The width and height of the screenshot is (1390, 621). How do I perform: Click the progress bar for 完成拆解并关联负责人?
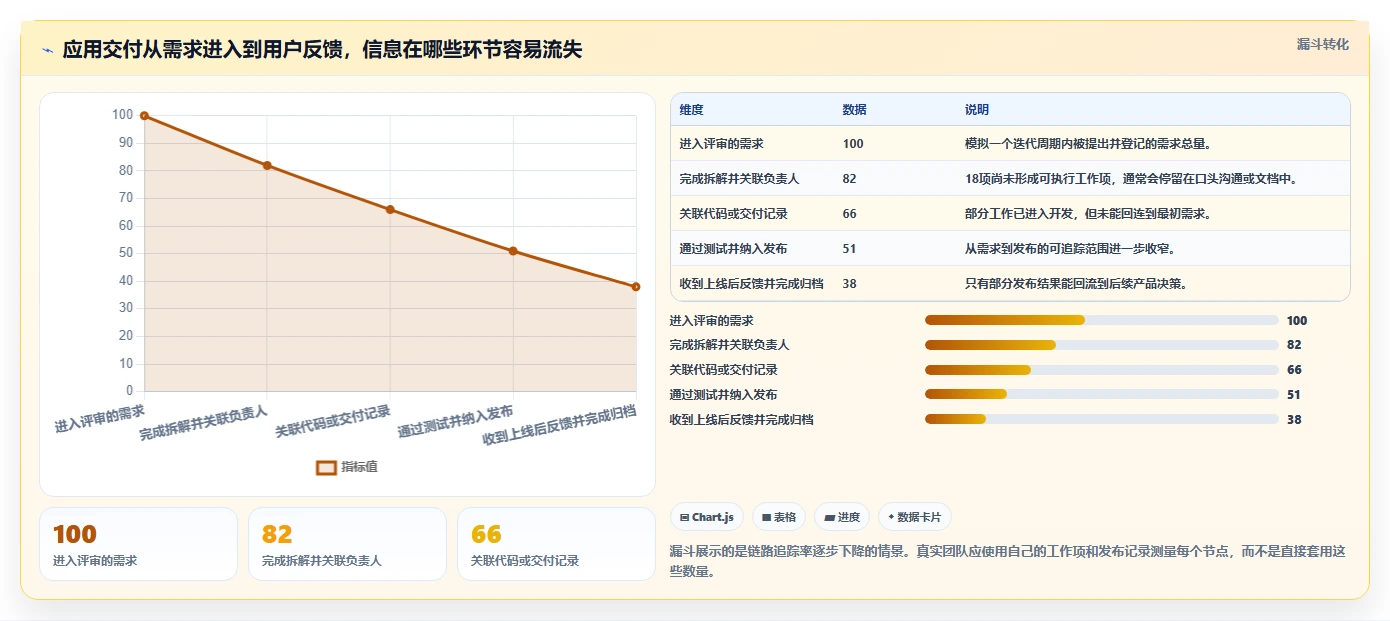1102,345
